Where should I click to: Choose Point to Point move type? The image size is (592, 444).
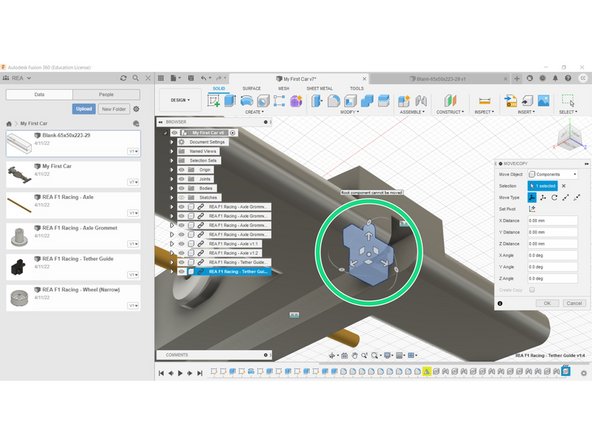(566, 197)
